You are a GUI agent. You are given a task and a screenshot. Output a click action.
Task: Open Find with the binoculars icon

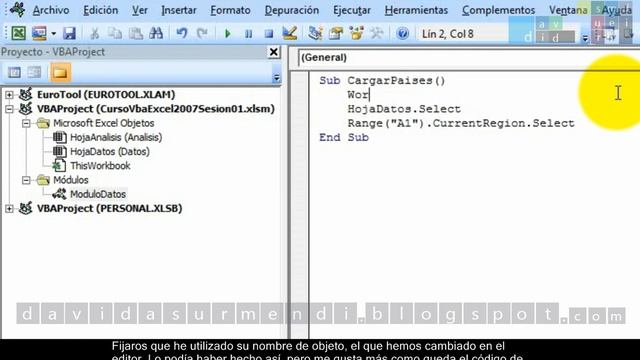point(156,33)
